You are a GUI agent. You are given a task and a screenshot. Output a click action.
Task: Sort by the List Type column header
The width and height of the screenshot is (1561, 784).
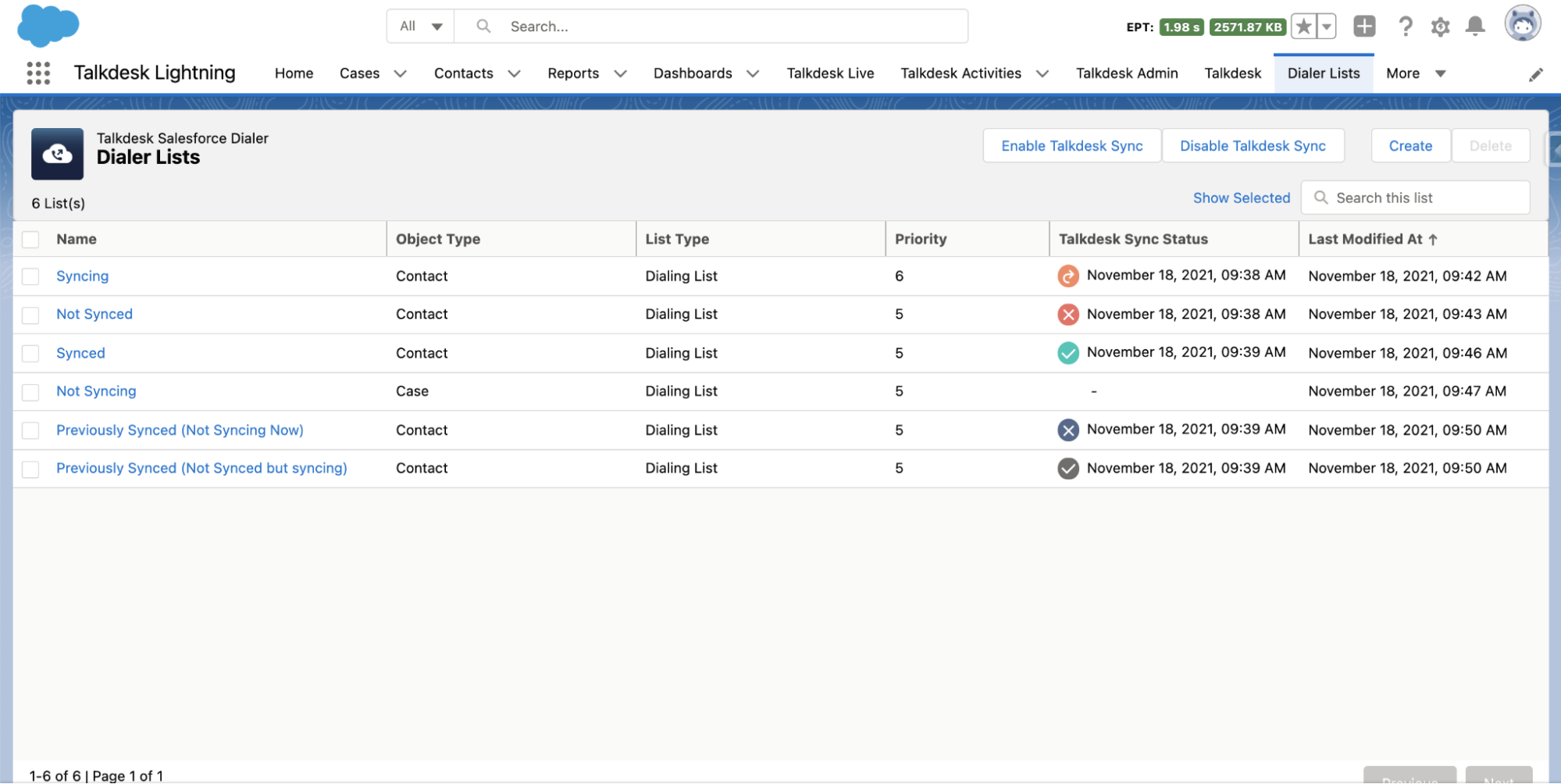677,240
